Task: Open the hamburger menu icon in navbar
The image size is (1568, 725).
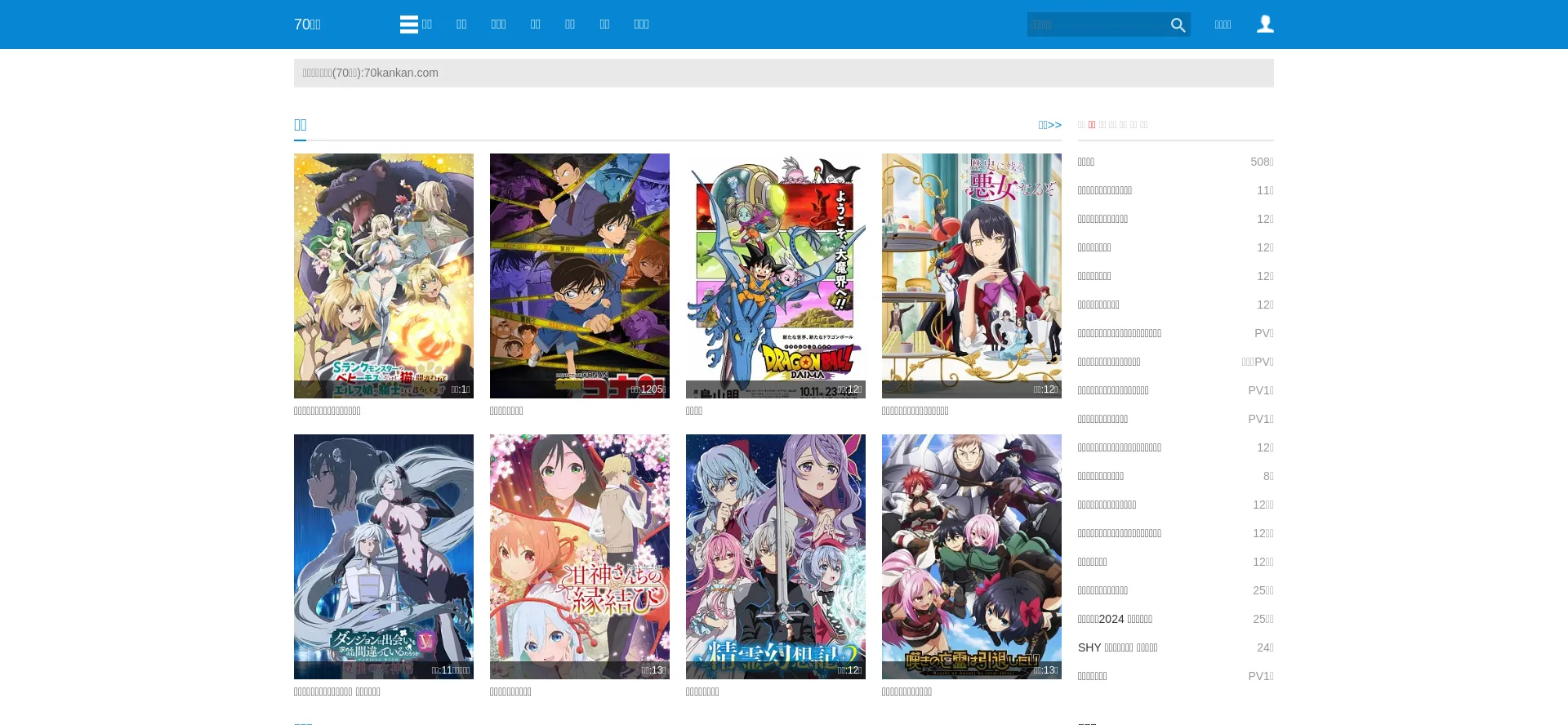Action: 409,24
